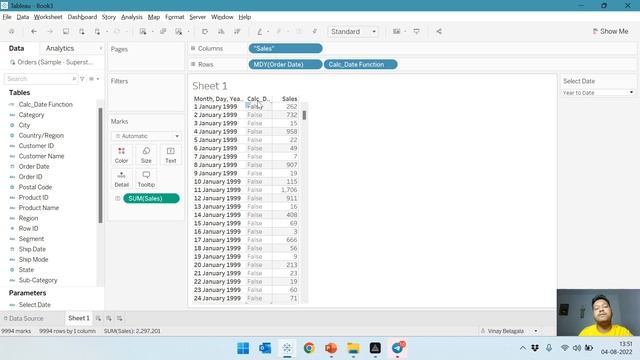Expand the Data/Analytics pane dropdown arrow
640x360 pixels.
point(100,49)
